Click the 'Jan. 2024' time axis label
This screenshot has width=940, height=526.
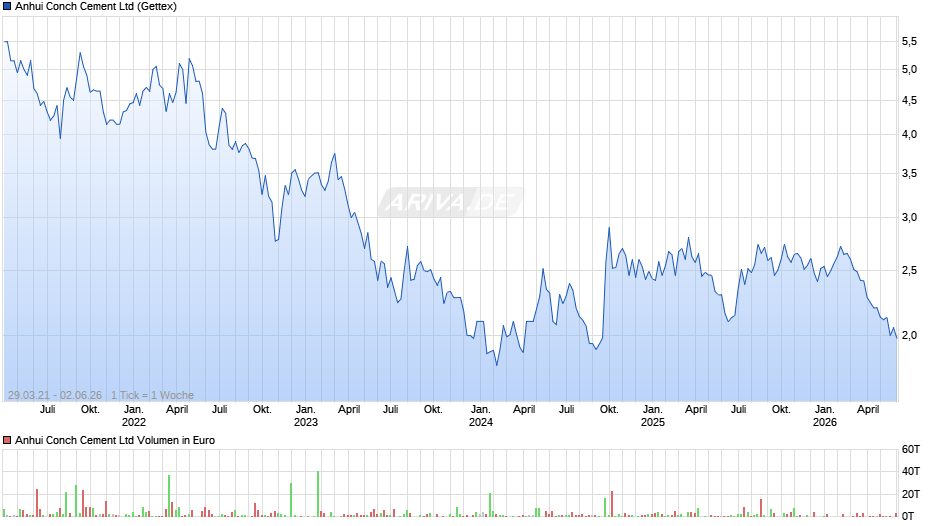481,416
